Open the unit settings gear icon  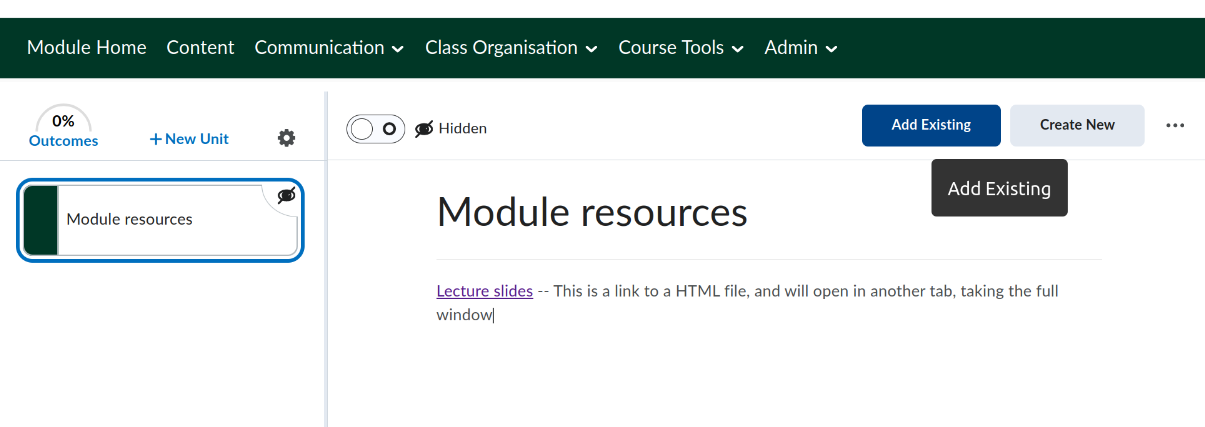[x=286, y=138]
